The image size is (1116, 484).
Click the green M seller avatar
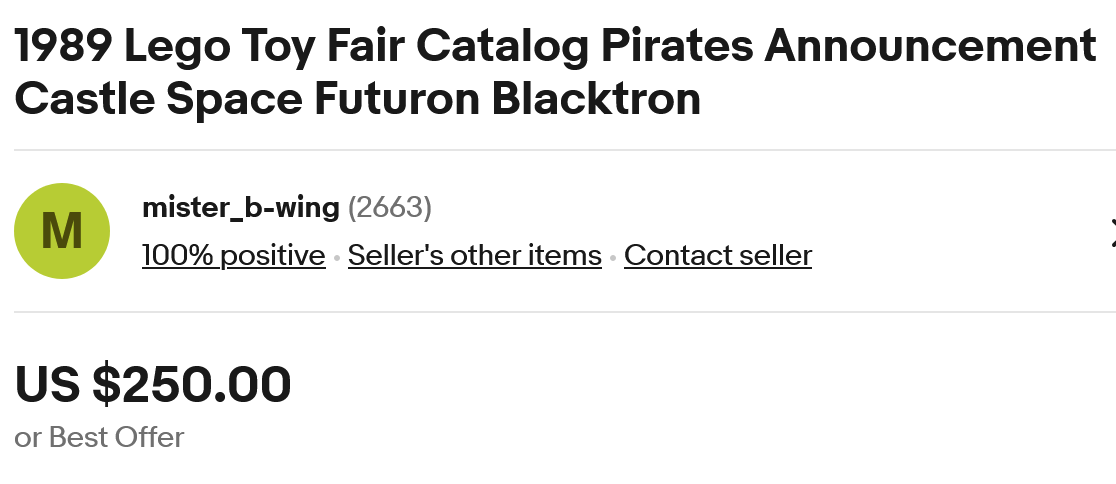62,231
